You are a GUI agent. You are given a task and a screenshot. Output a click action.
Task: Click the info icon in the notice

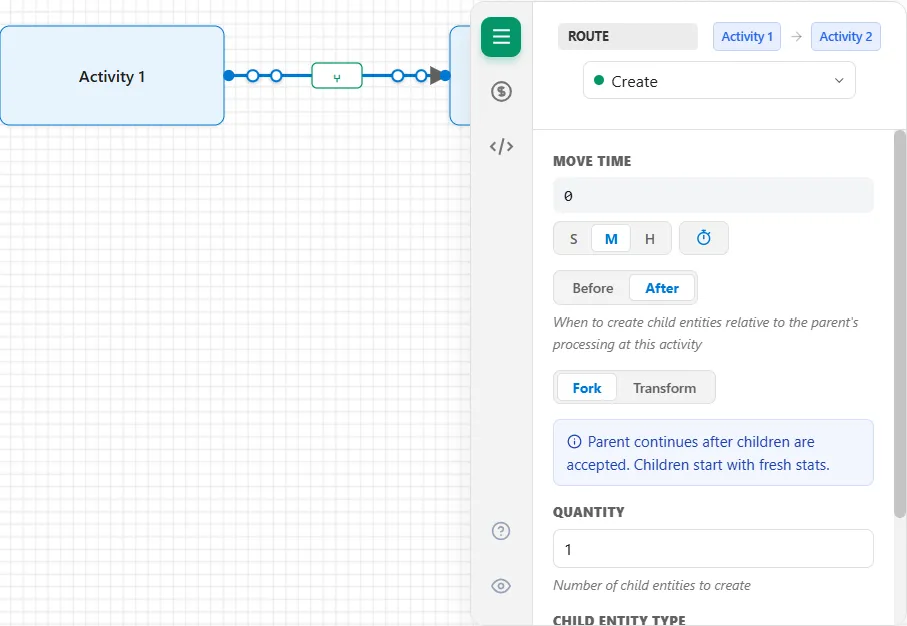574,442
